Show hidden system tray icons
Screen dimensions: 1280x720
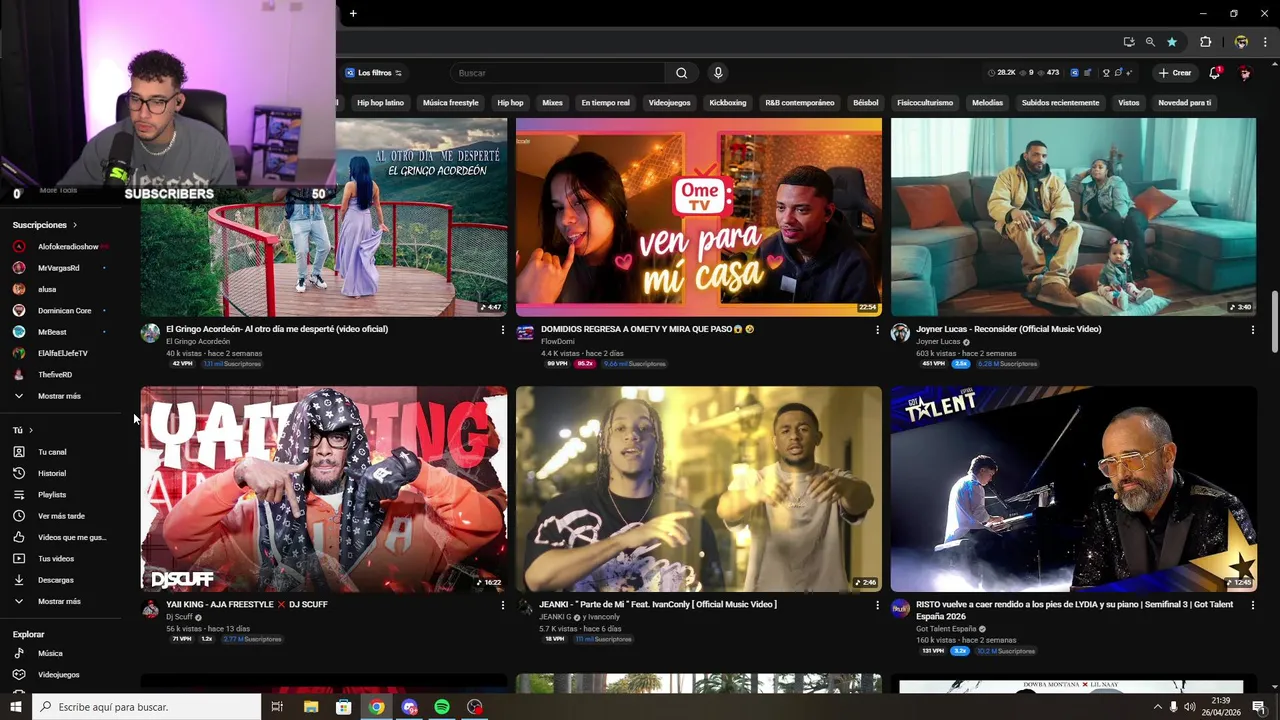coord(1158,707)
